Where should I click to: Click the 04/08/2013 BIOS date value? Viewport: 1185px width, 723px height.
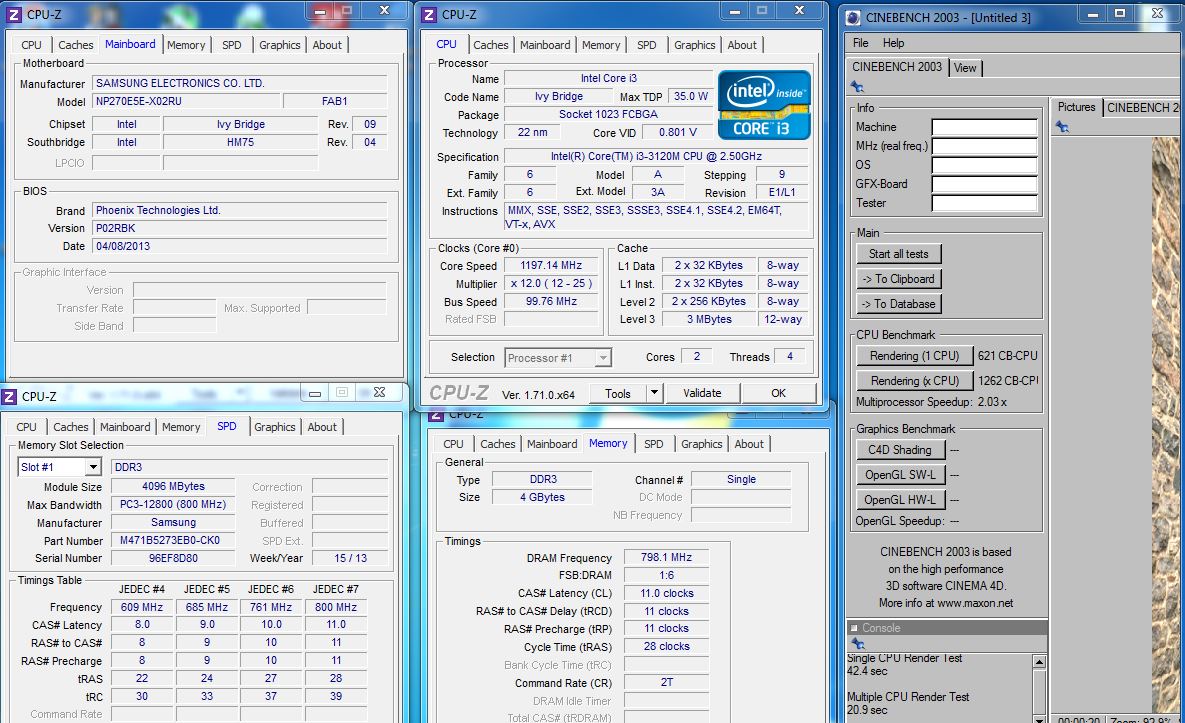click(x=240, y=246)
